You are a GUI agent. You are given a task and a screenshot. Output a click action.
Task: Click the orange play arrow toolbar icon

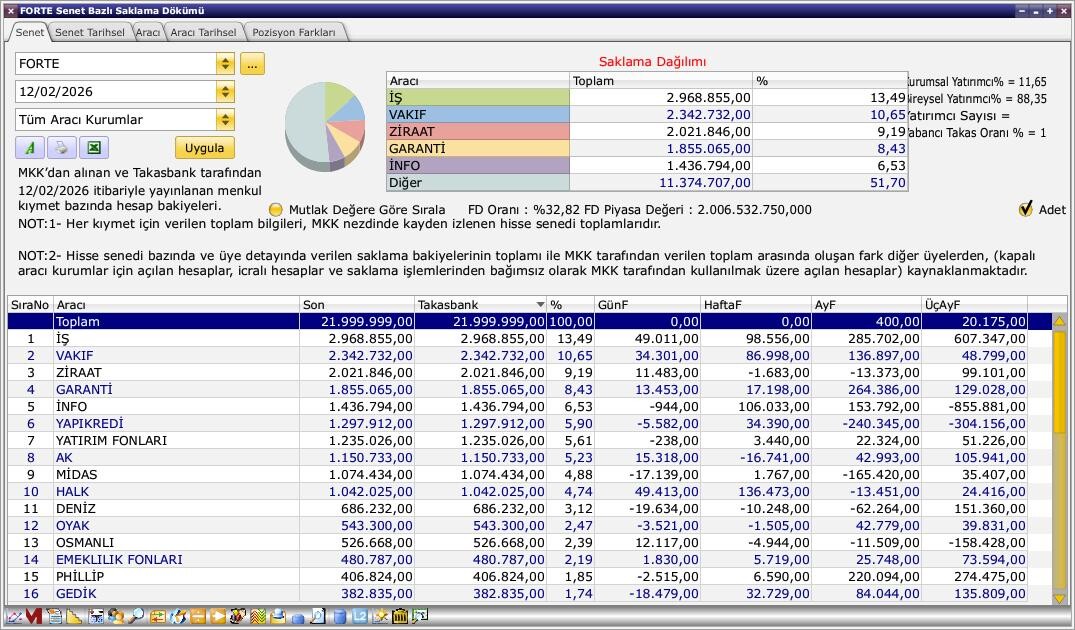coord(218,617)
